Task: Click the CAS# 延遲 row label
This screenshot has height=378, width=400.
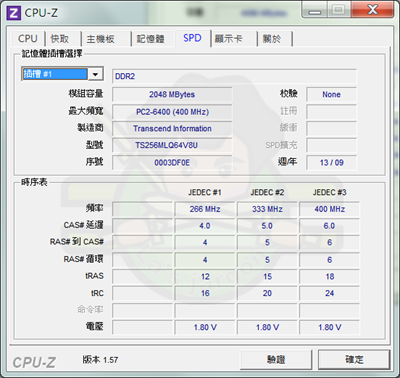Action: click(x=83, y=225)
